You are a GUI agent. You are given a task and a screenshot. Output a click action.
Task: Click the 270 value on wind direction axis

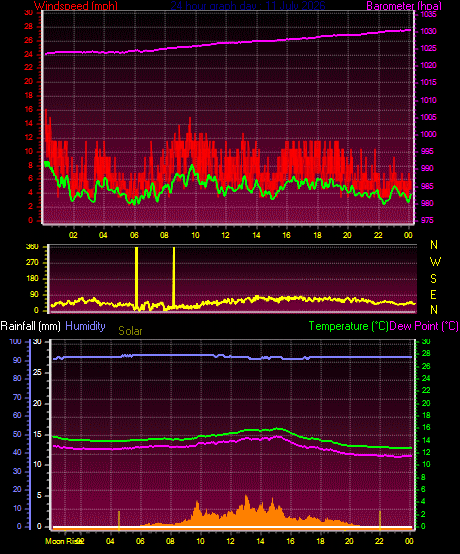click(x=32, y=263)
